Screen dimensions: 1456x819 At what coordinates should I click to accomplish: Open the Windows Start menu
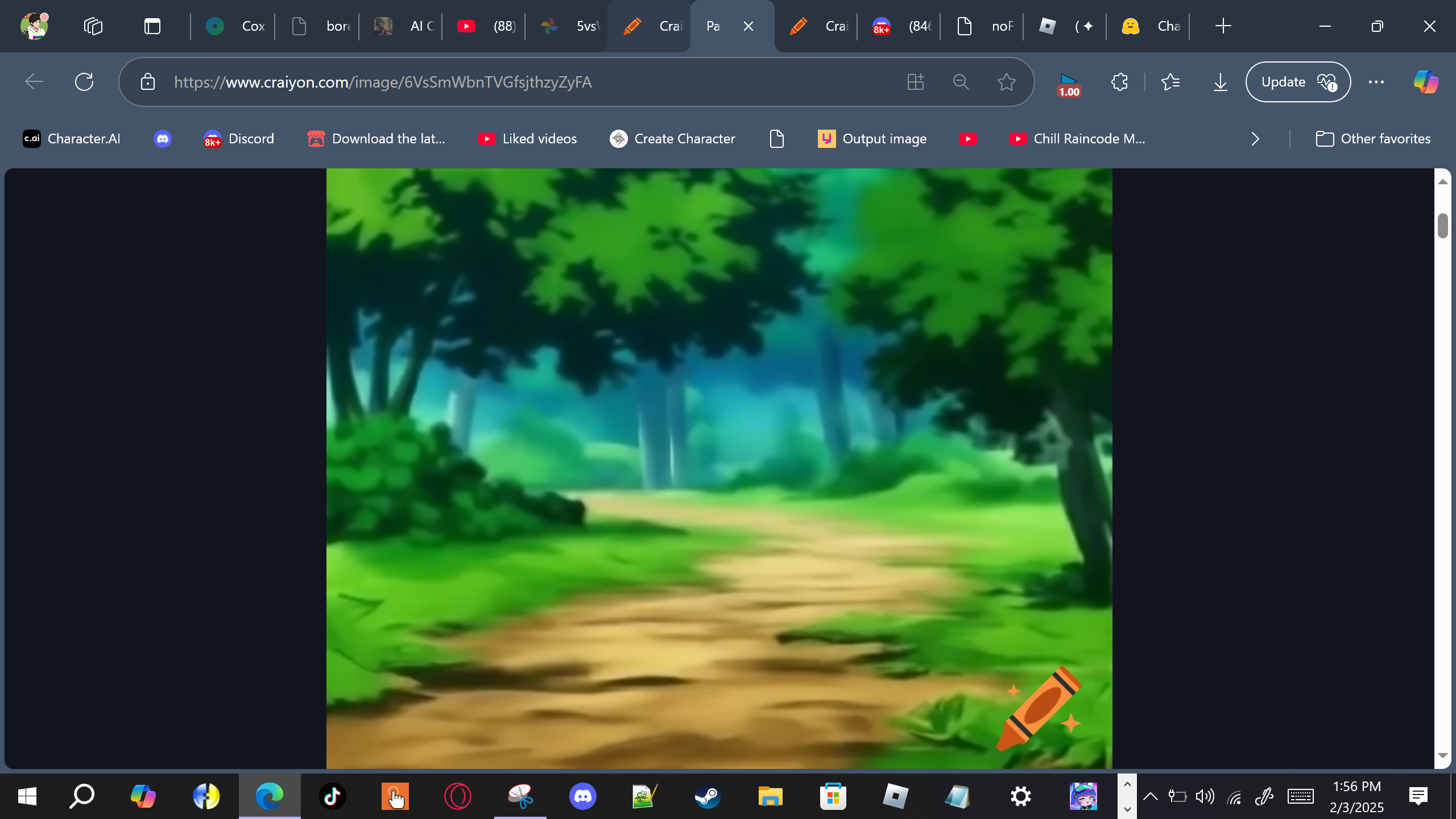pyautogui.click(x=27, y=796)
